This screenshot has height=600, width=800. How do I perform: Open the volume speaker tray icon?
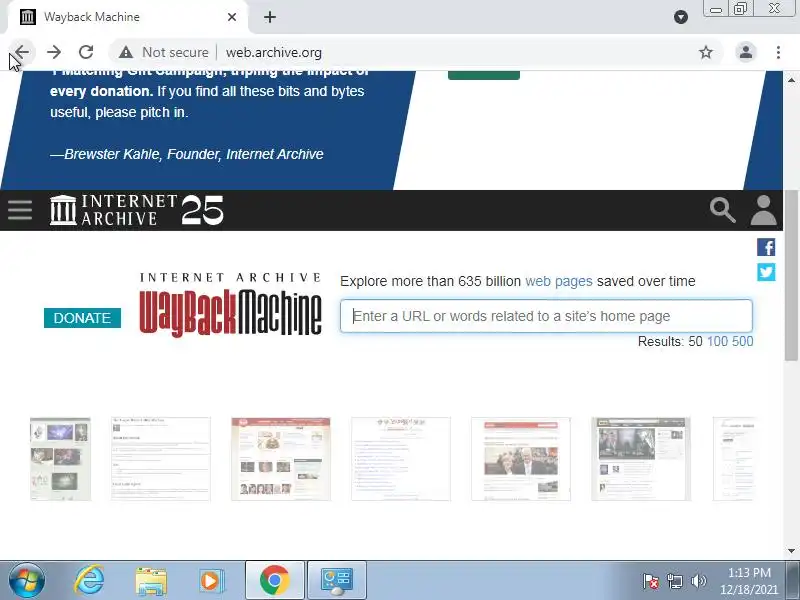click(x=698, y=581)
